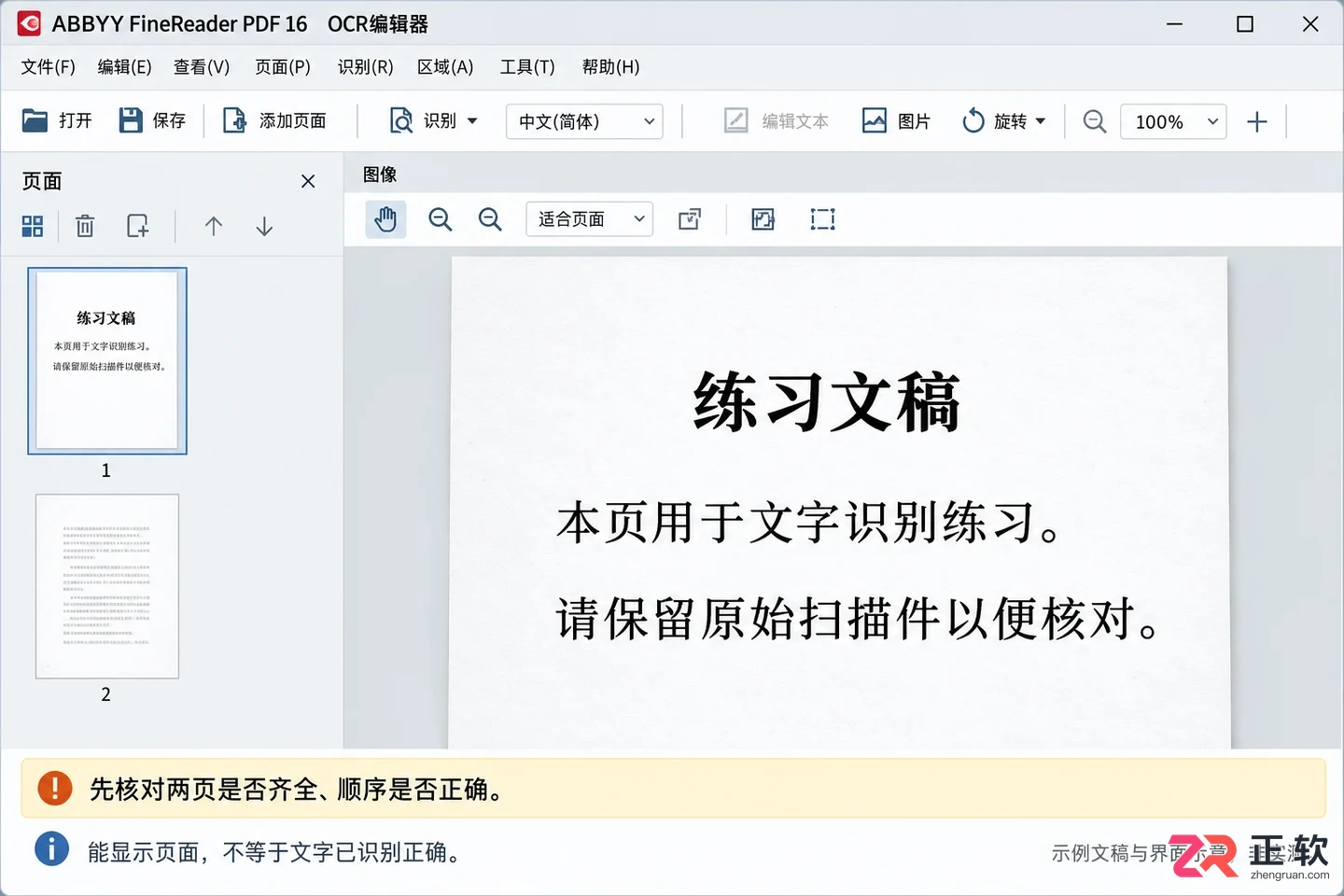Switch page thumbnails view icon

pyautogui.click(x=33, y=226)
